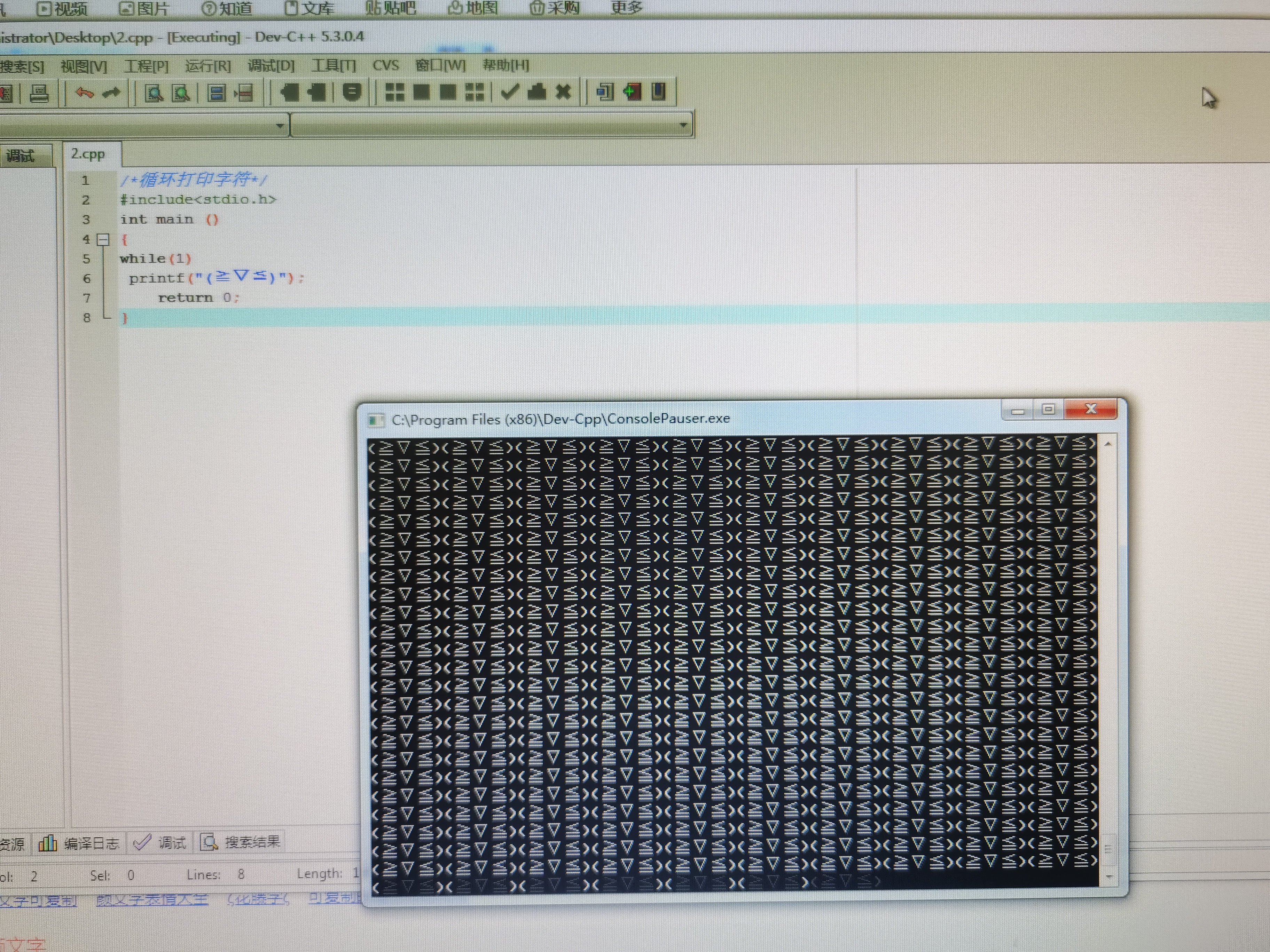
Task: Click the Find magnifier toolbar icon
Action: point(153,93)
